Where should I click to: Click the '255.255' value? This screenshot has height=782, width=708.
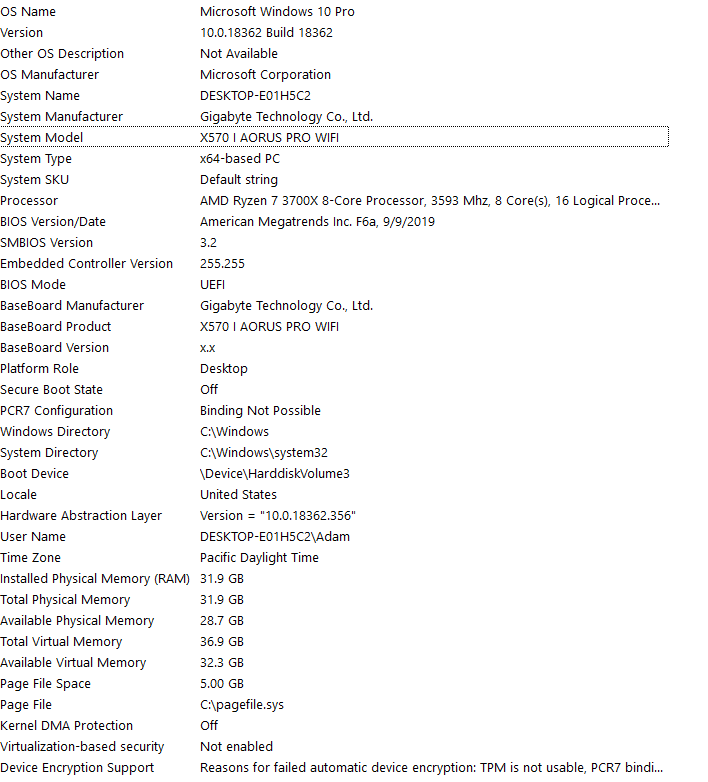pos(222,263)
